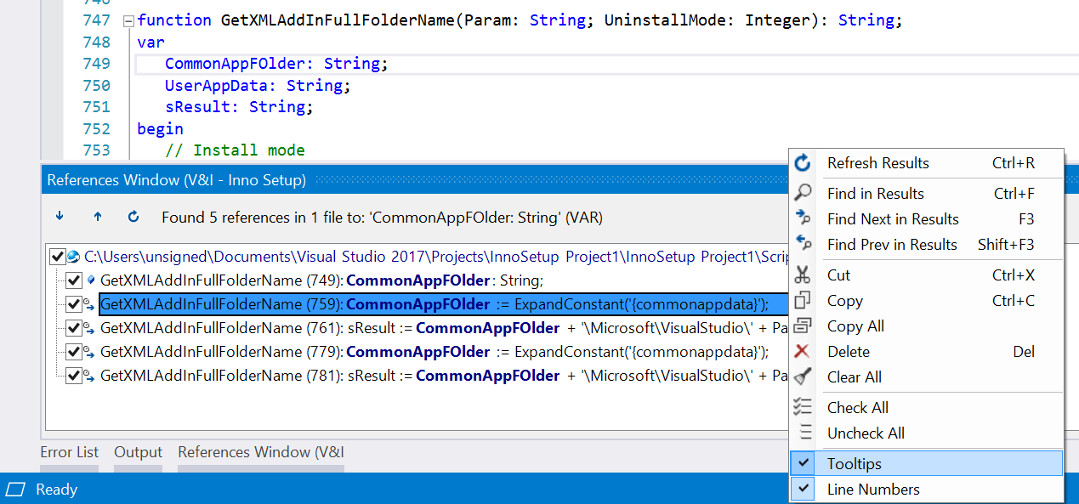Click the 'Ready' status bar text
Viewport: 1079px width, 504px height.
[56, 490]
